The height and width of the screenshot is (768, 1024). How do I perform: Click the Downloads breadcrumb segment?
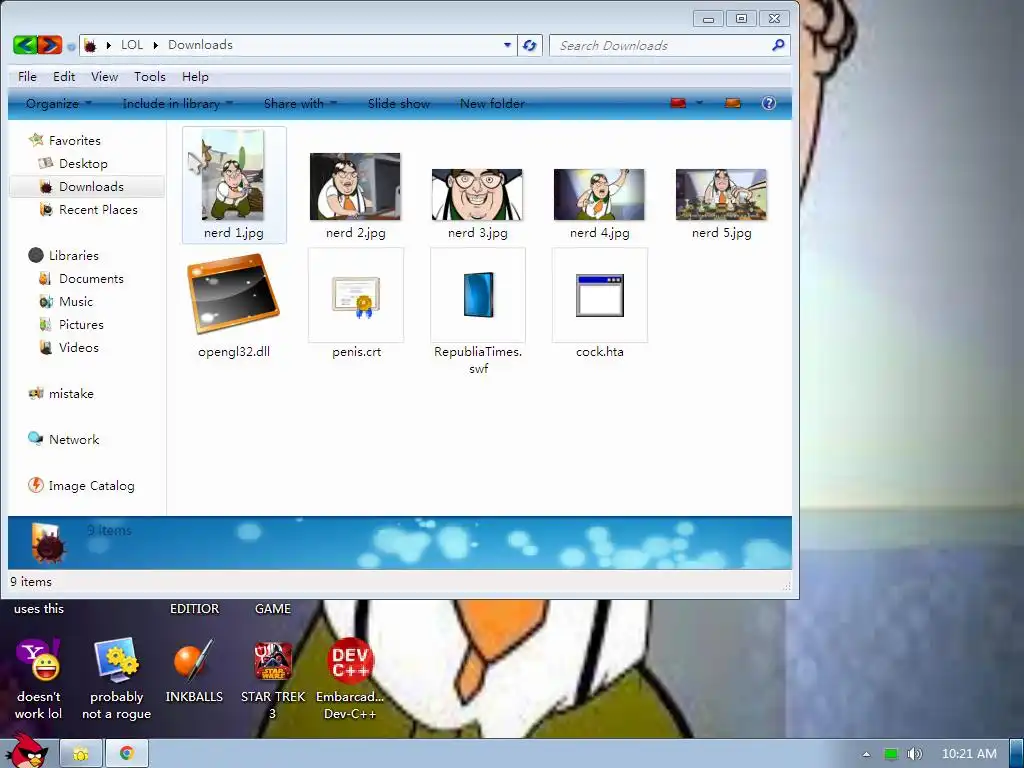[200, 45]
